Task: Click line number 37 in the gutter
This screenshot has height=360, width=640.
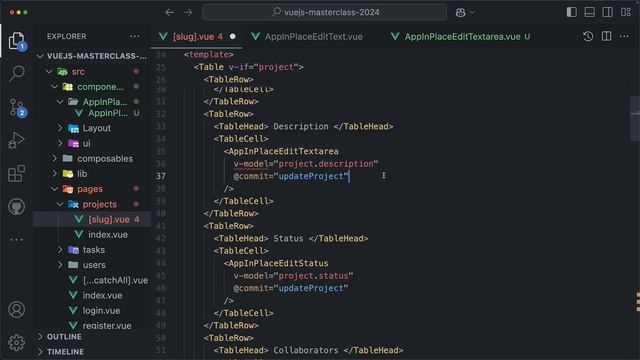Action: tap(161, 176)
